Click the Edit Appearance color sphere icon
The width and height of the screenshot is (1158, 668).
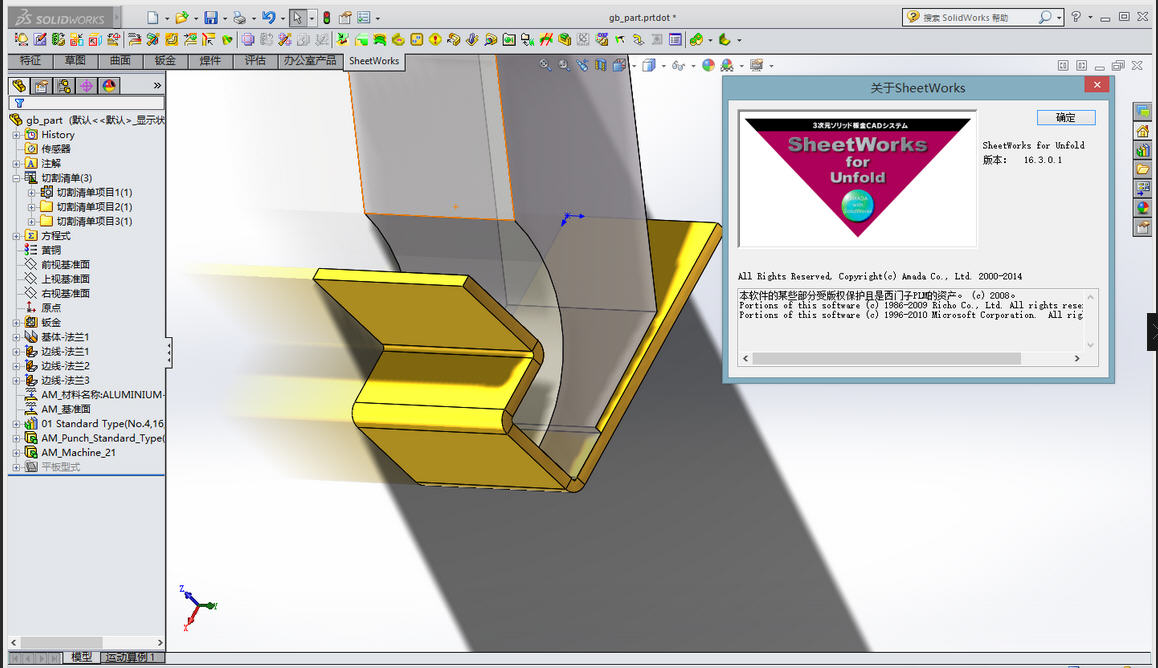[x=708, y=65]
